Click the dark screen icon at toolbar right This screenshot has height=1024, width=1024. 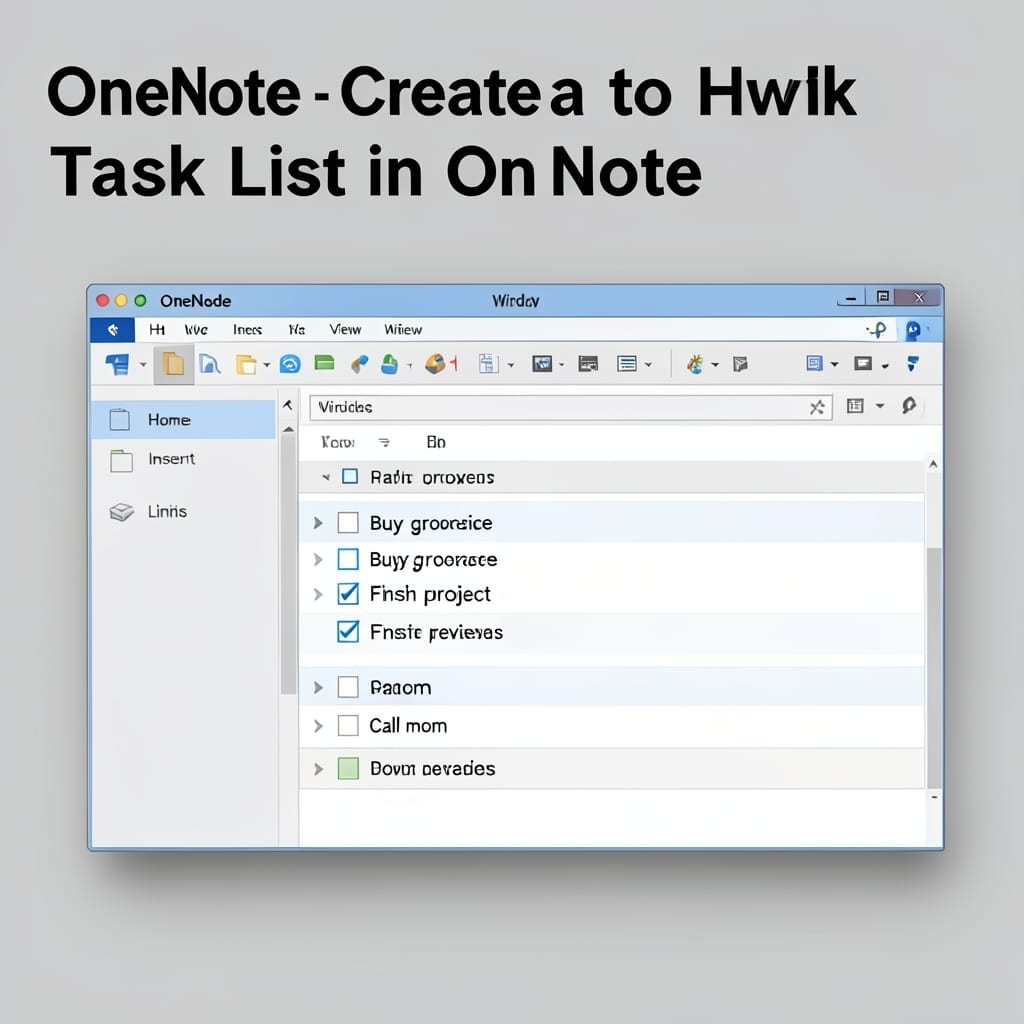(863, 363)
